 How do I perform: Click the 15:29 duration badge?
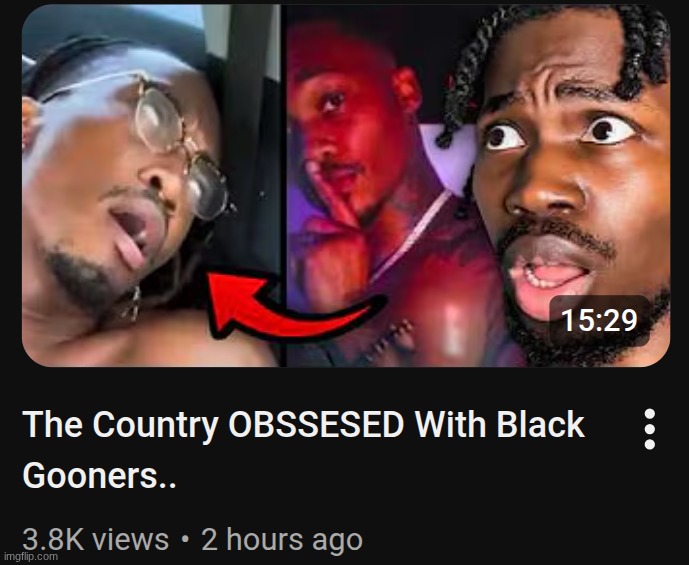click(599, 320)
